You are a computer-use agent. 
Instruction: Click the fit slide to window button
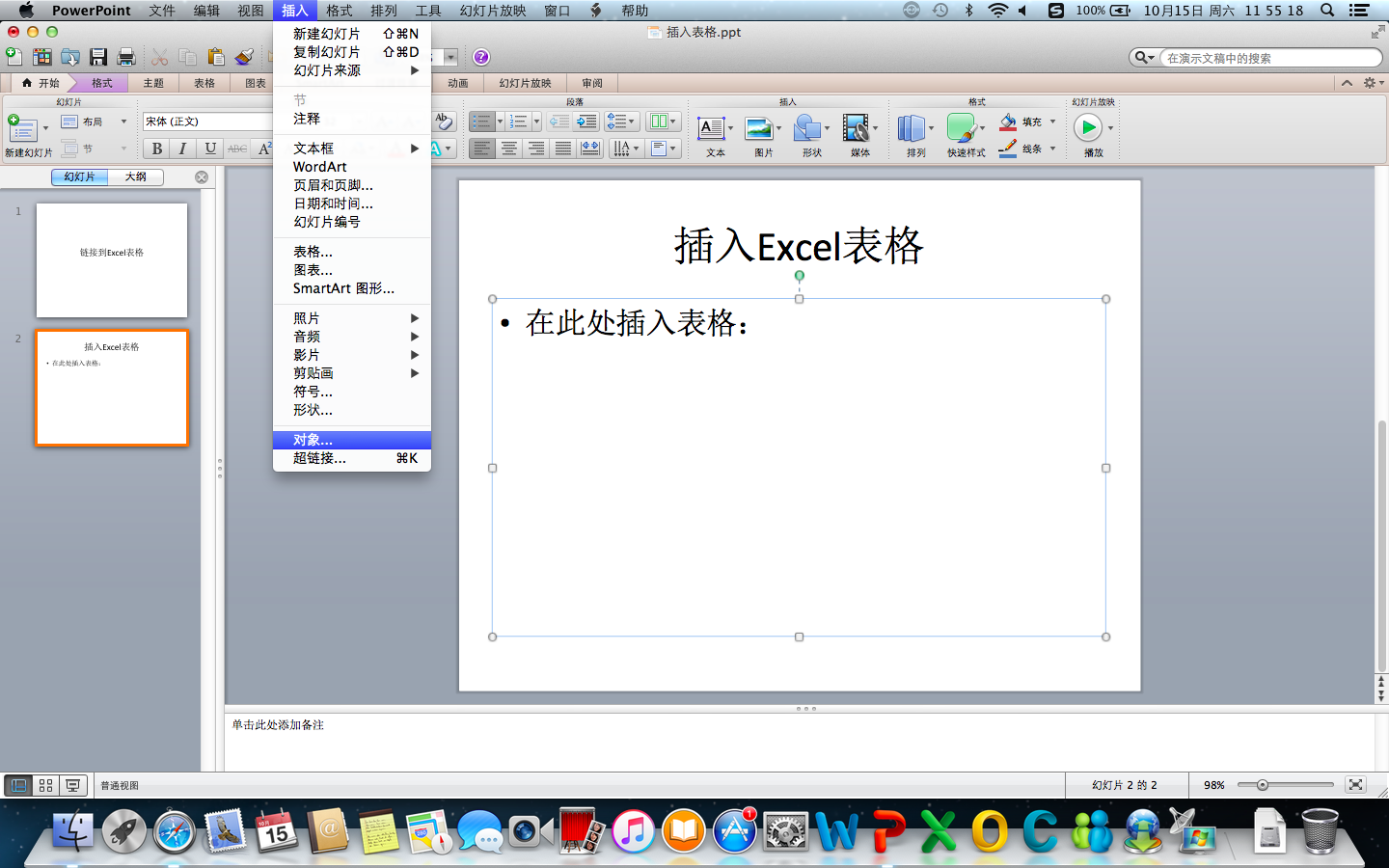pyautogui.click(x=1355, y=785)
